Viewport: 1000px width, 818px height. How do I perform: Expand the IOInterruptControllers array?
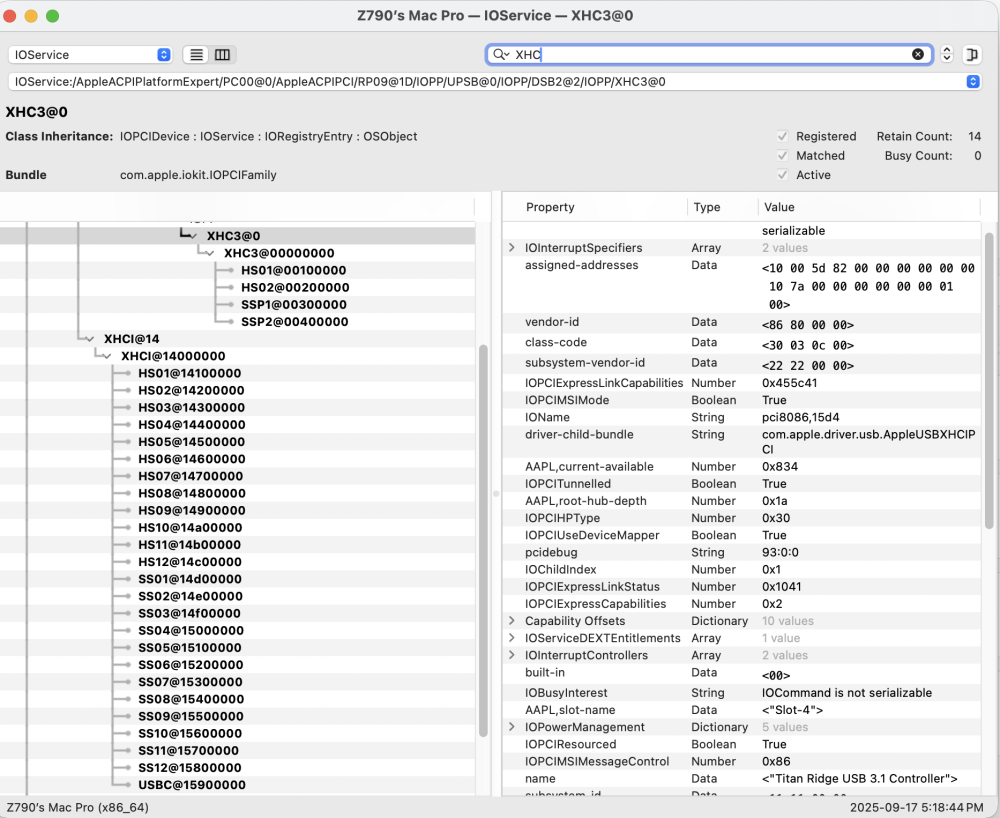coord(511,655)
